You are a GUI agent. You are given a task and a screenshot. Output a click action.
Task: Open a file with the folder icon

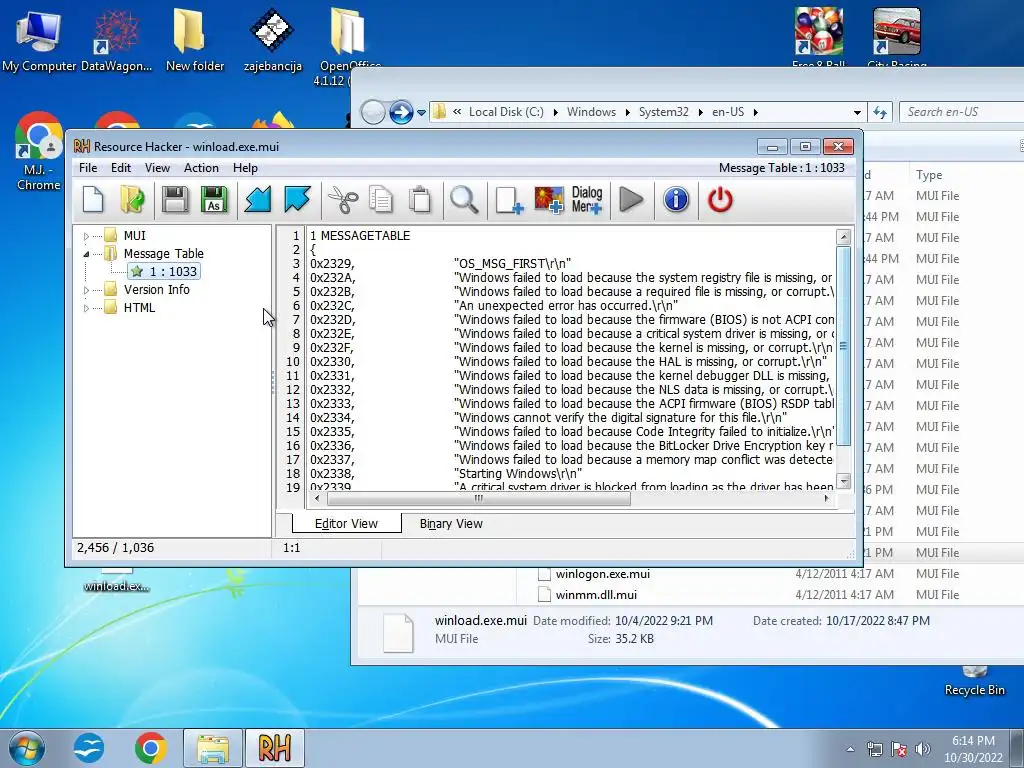pos(133,199)
